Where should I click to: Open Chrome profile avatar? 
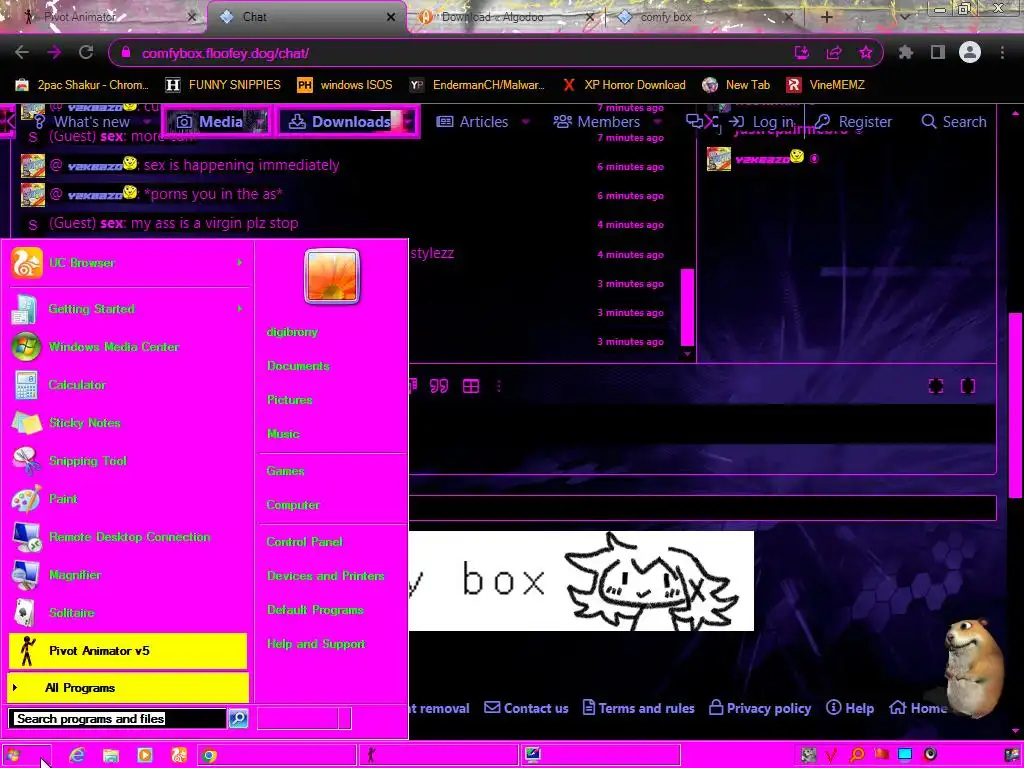tap(970, 52)
